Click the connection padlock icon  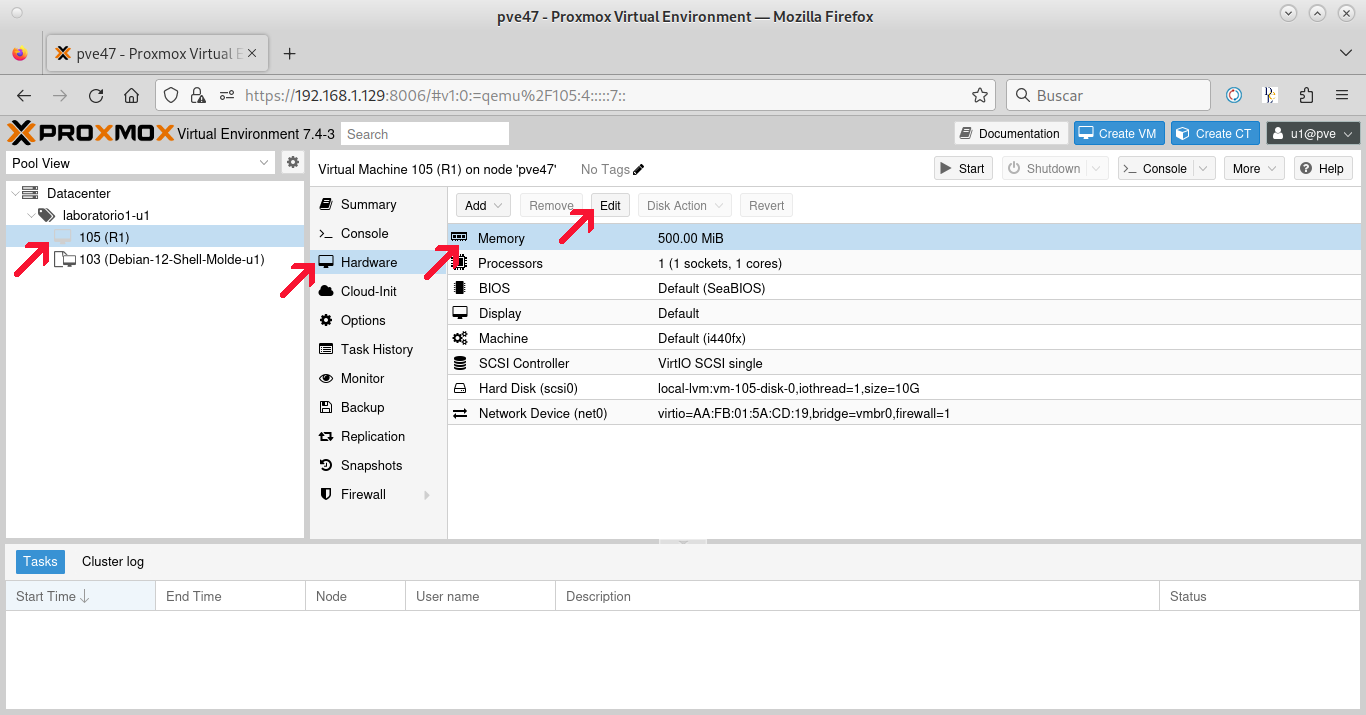198,96
